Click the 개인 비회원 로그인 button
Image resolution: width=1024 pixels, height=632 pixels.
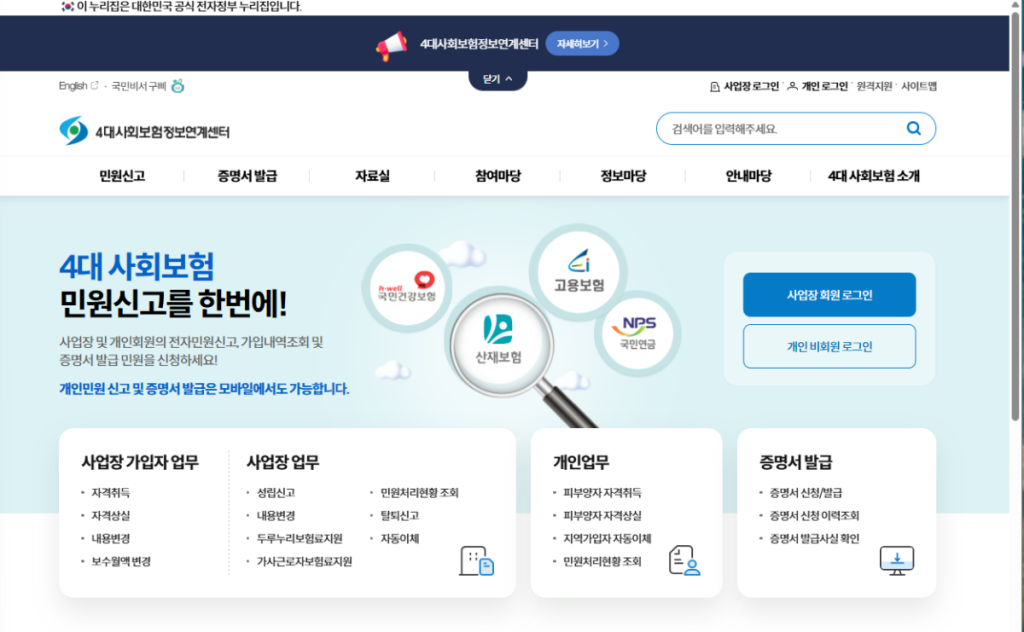[829, 346]
